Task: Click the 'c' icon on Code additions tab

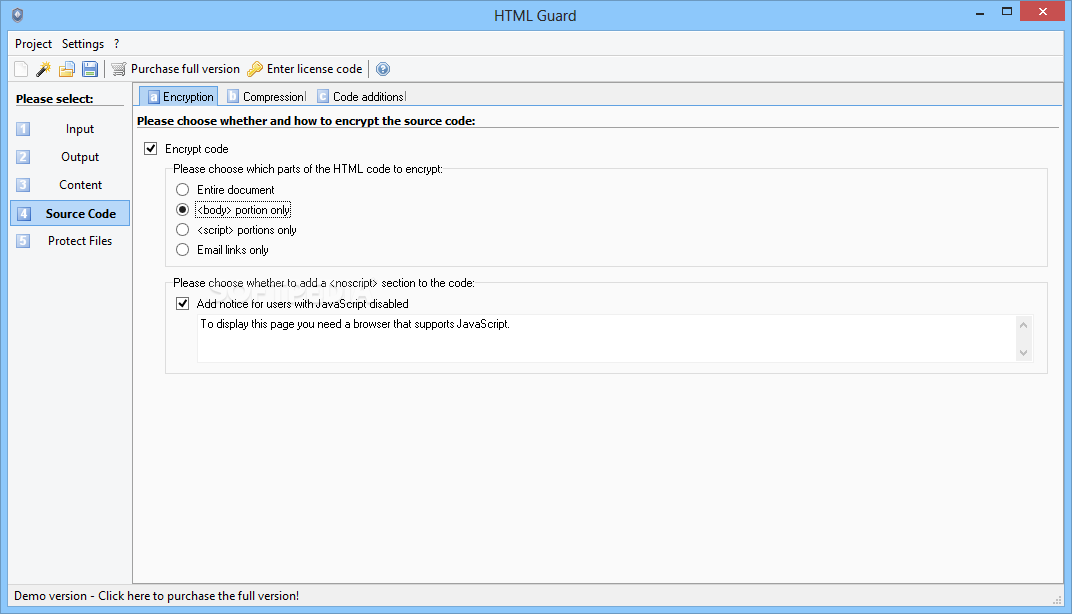Action: tap(323, 96)
